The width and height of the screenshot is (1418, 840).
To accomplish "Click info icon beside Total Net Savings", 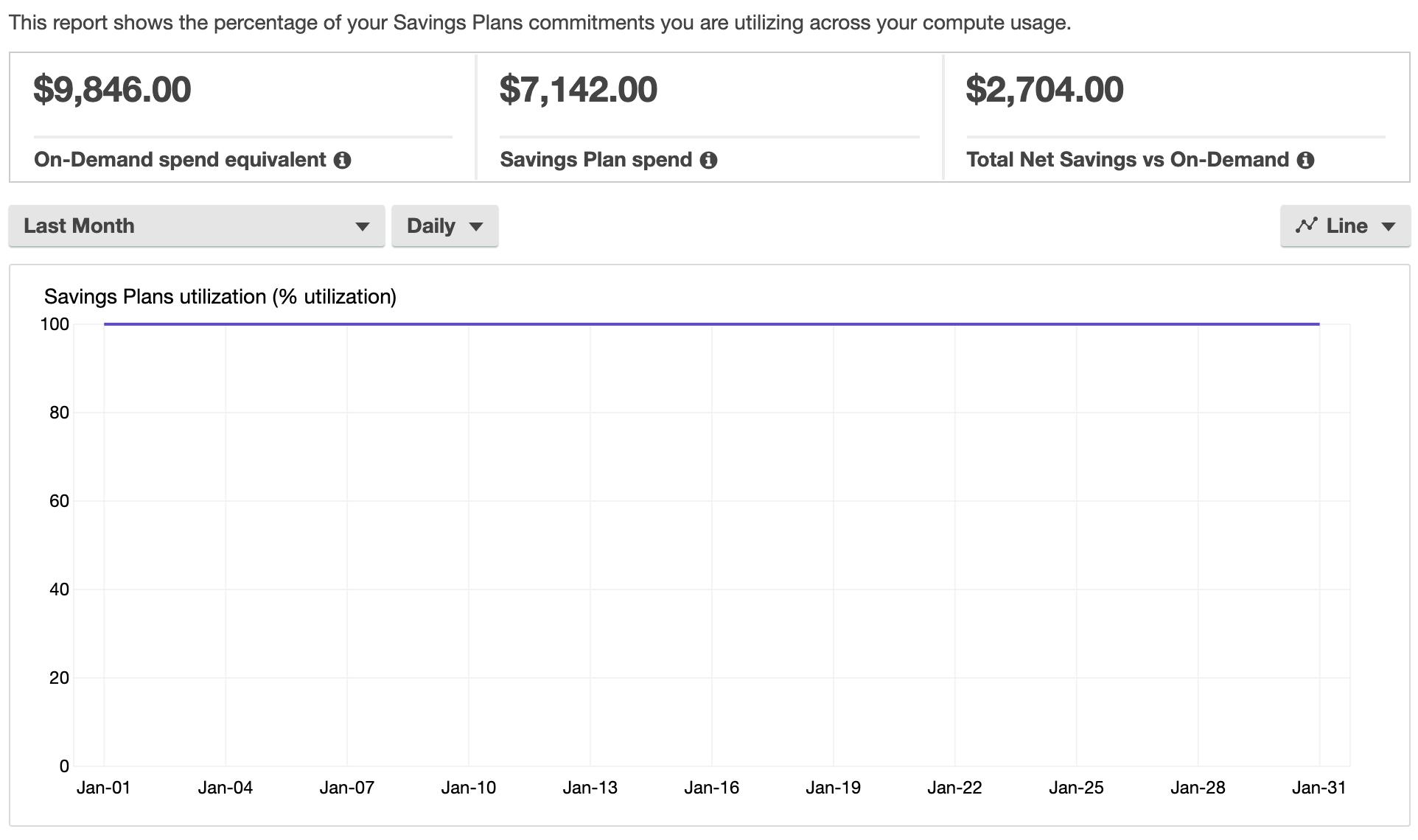I will point(1305,160).
